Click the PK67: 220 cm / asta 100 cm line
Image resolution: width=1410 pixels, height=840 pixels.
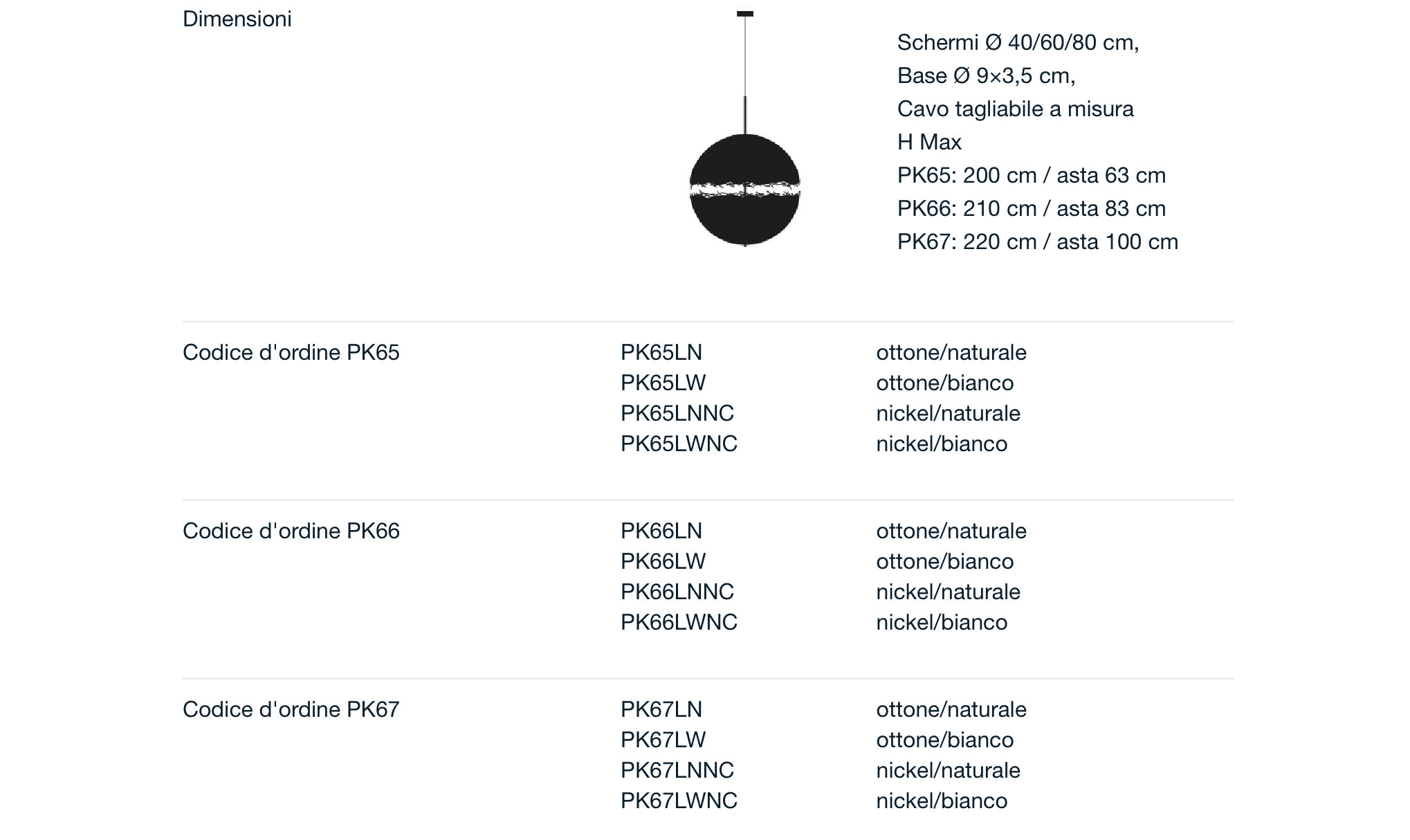click(1038, 241)
